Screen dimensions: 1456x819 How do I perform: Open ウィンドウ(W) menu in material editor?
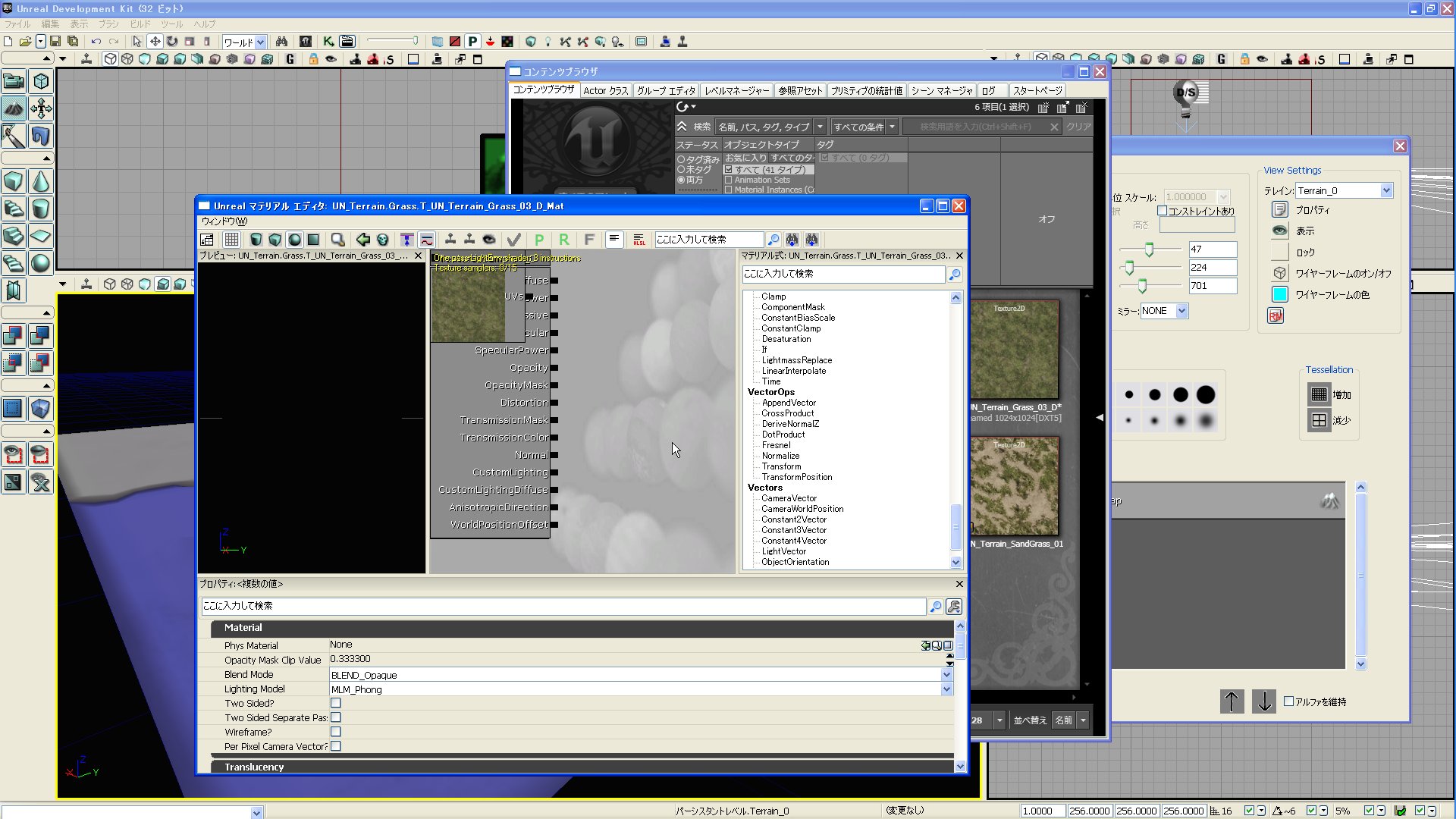(x=224, y=221)
